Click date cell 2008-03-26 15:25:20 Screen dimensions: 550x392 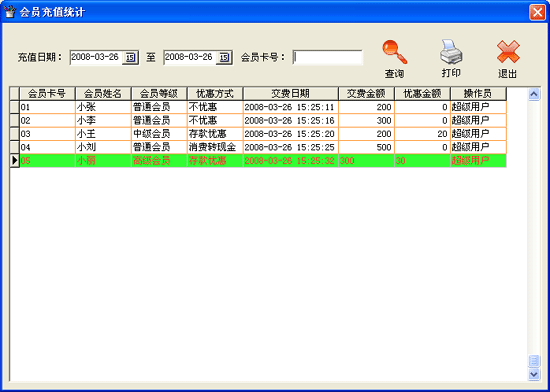pos(291,134)
